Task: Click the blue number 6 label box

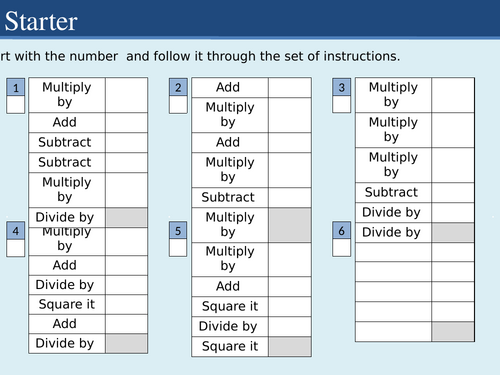Action: (341, 231)
